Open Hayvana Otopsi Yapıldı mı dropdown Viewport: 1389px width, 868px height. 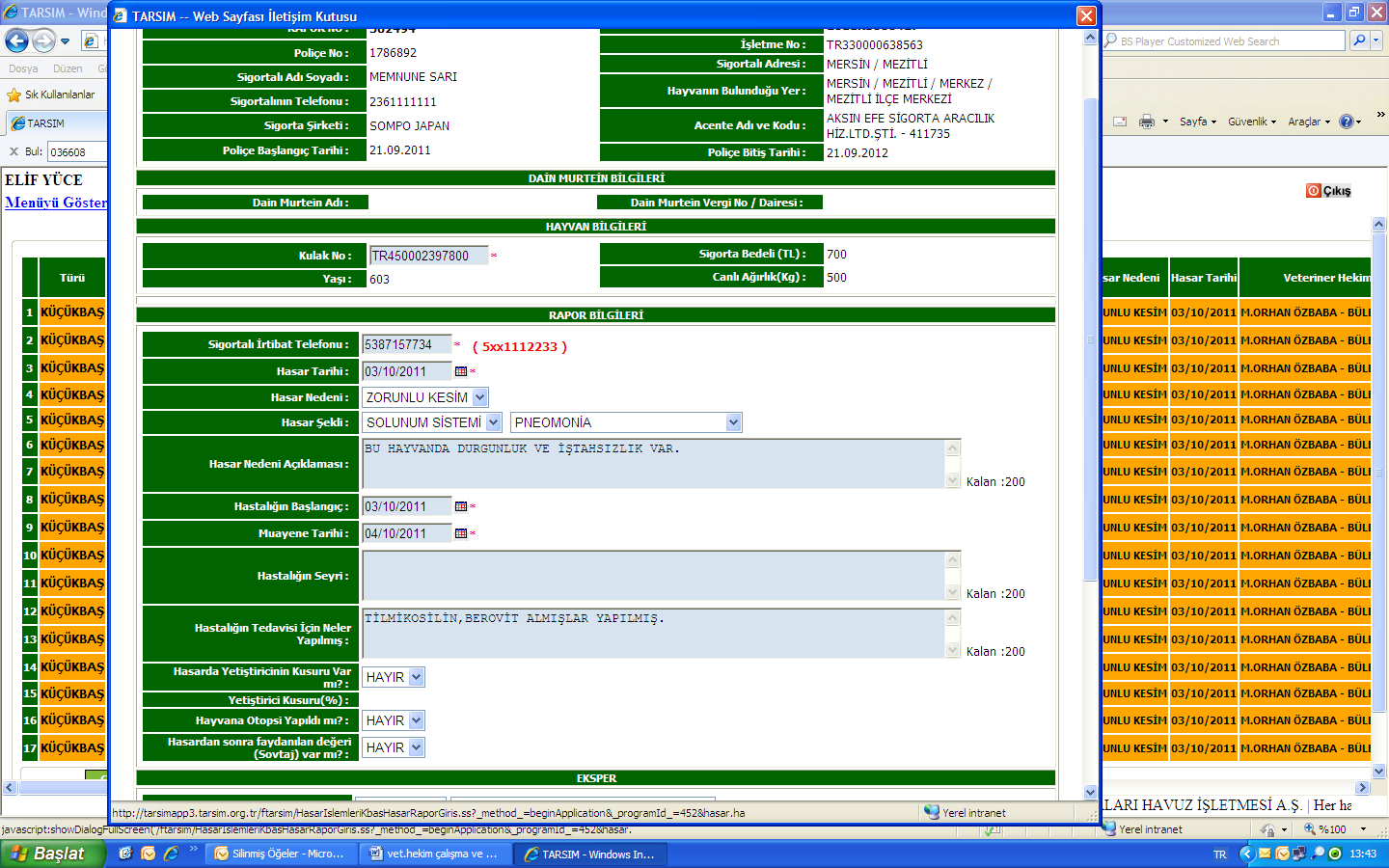[394, 720]
